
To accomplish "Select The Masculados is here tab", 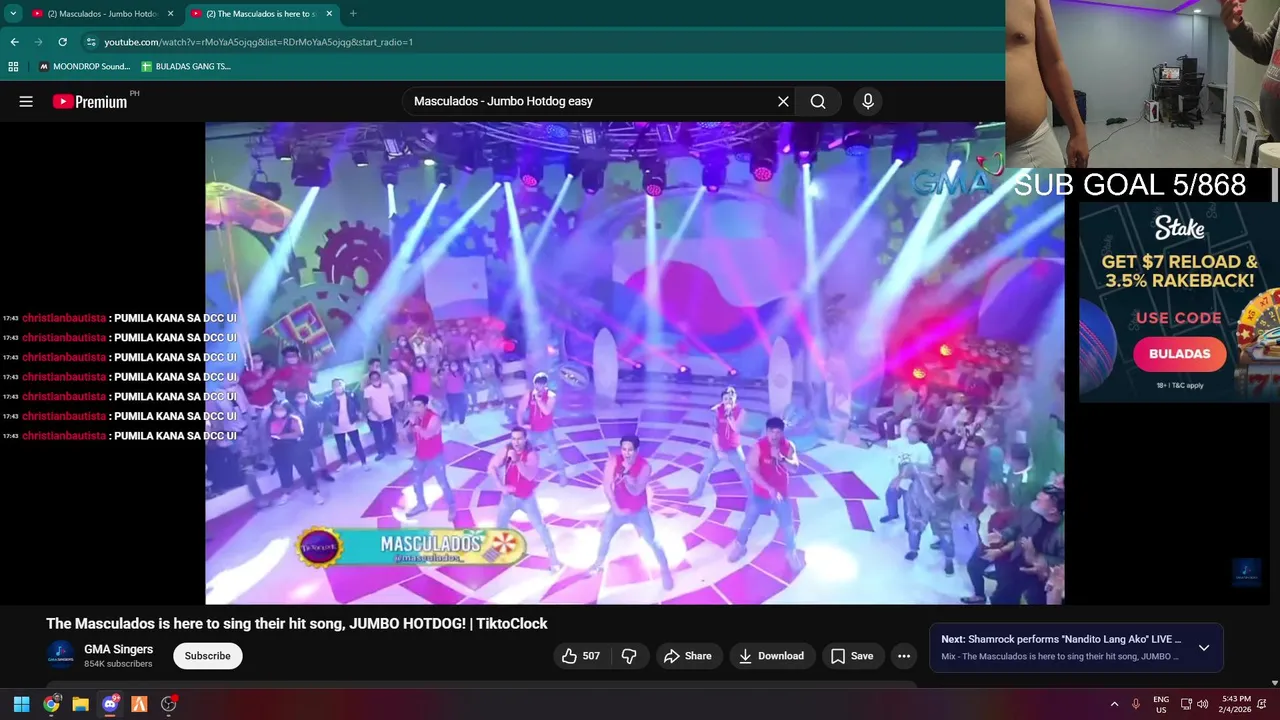I will tap(262, 14).
